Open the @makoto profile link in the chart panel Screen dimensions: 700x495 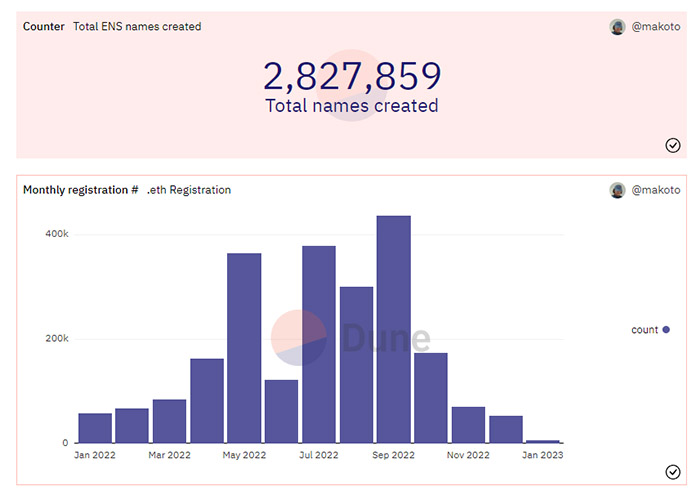click(x=656, y=190)
